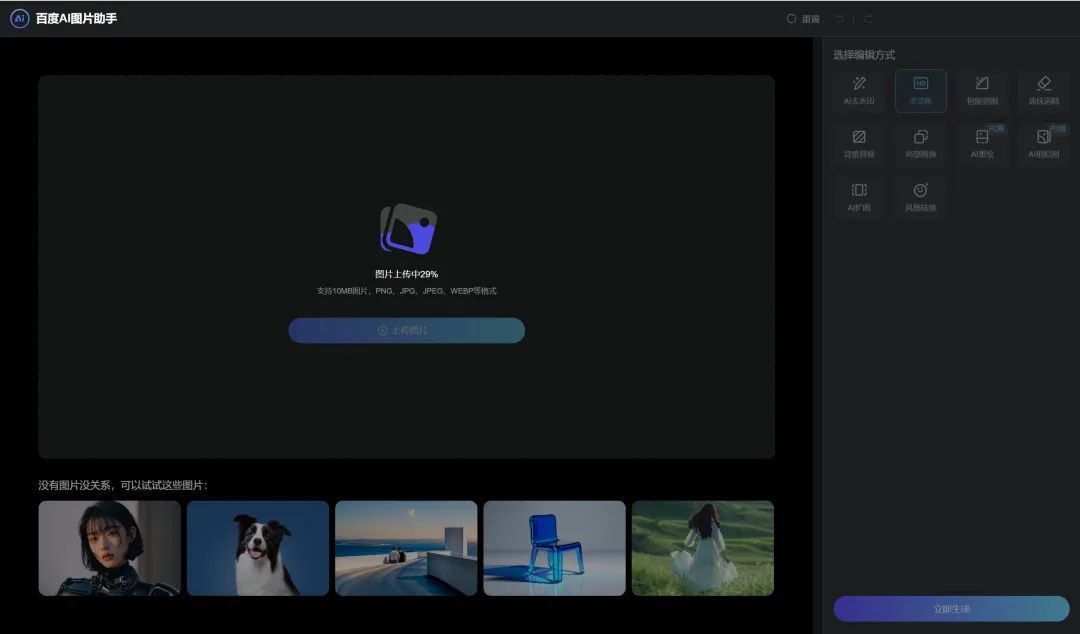Select the 局部替换 partial replace tool
Screen dimensions: 1080x634
pyautogui.click(x=921, y=144)
